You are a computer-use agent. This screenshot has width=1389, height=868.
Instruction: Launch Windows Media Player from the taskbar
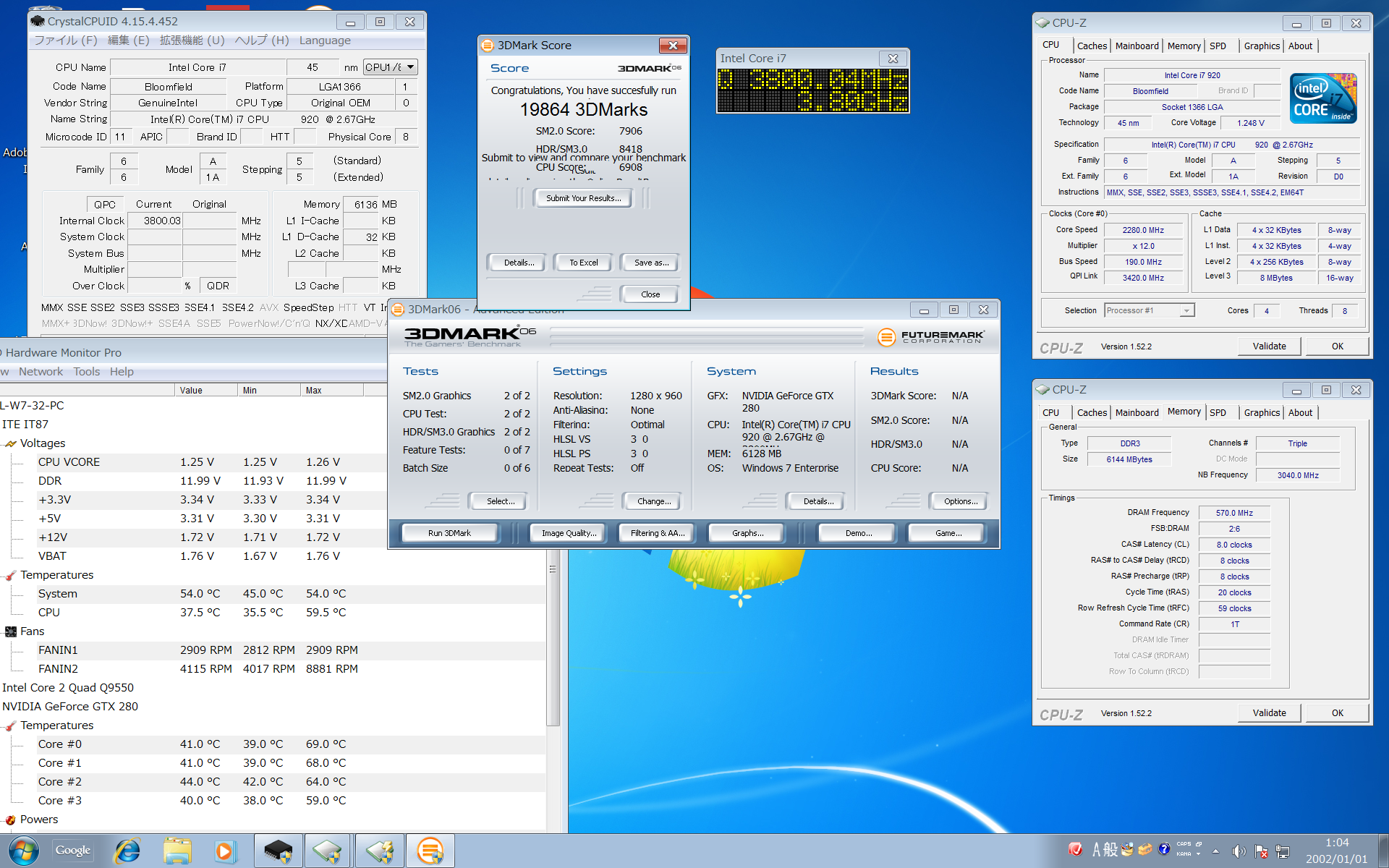[x=225, y=851]
